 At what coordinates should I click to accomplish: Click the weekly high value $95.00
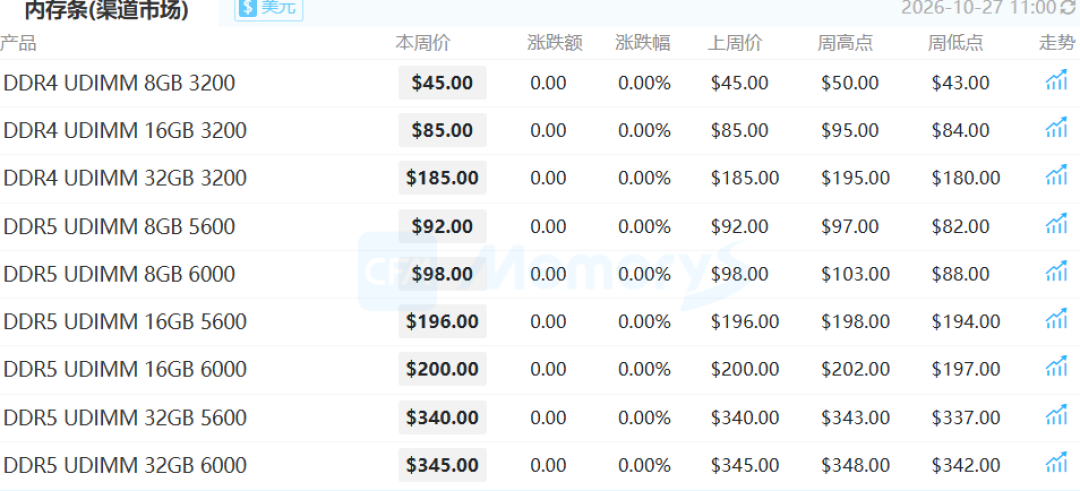coord(850,130)
